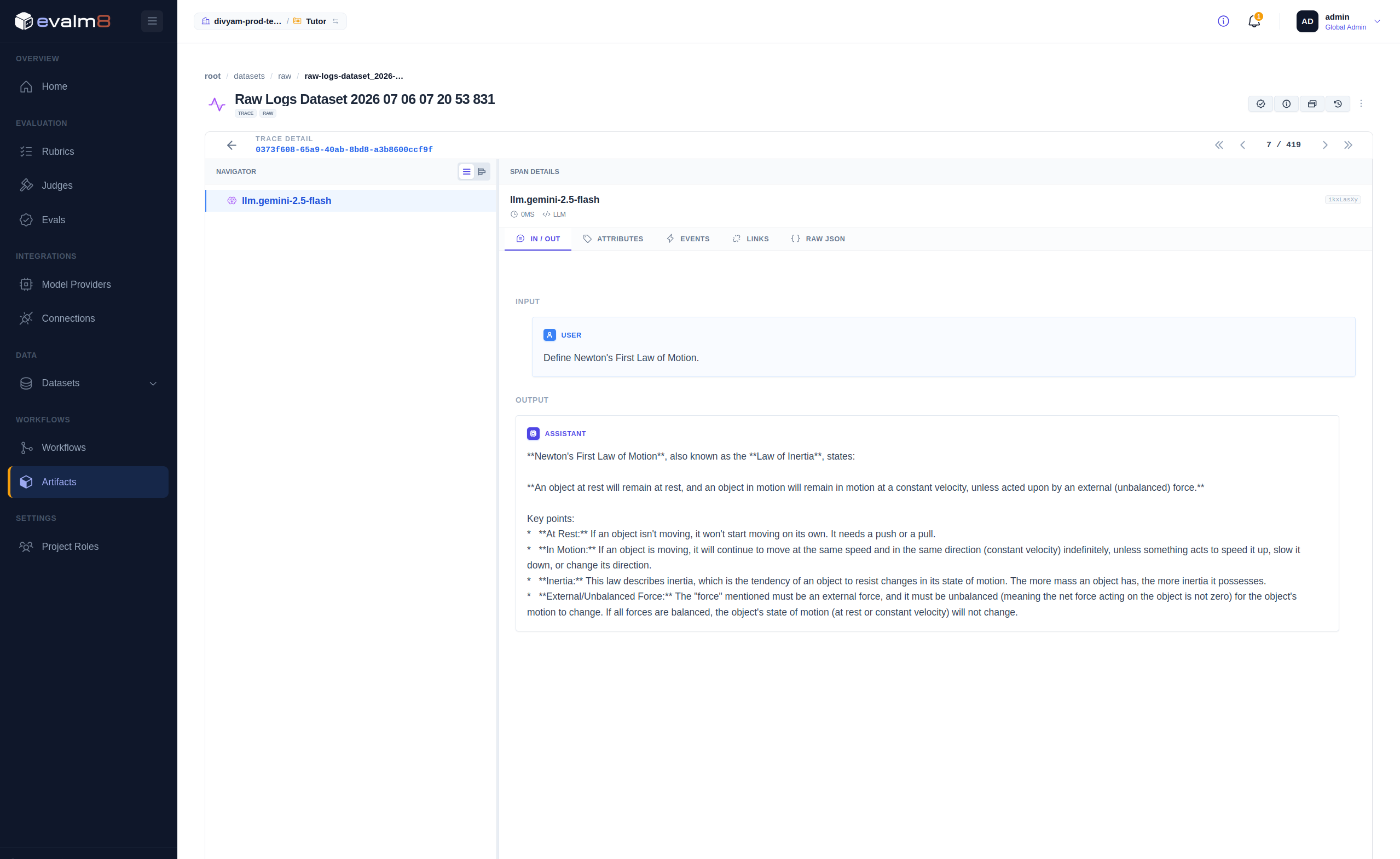1400x859 pixels.
Task: Jump to the last trace
Action: (1349, 145)
